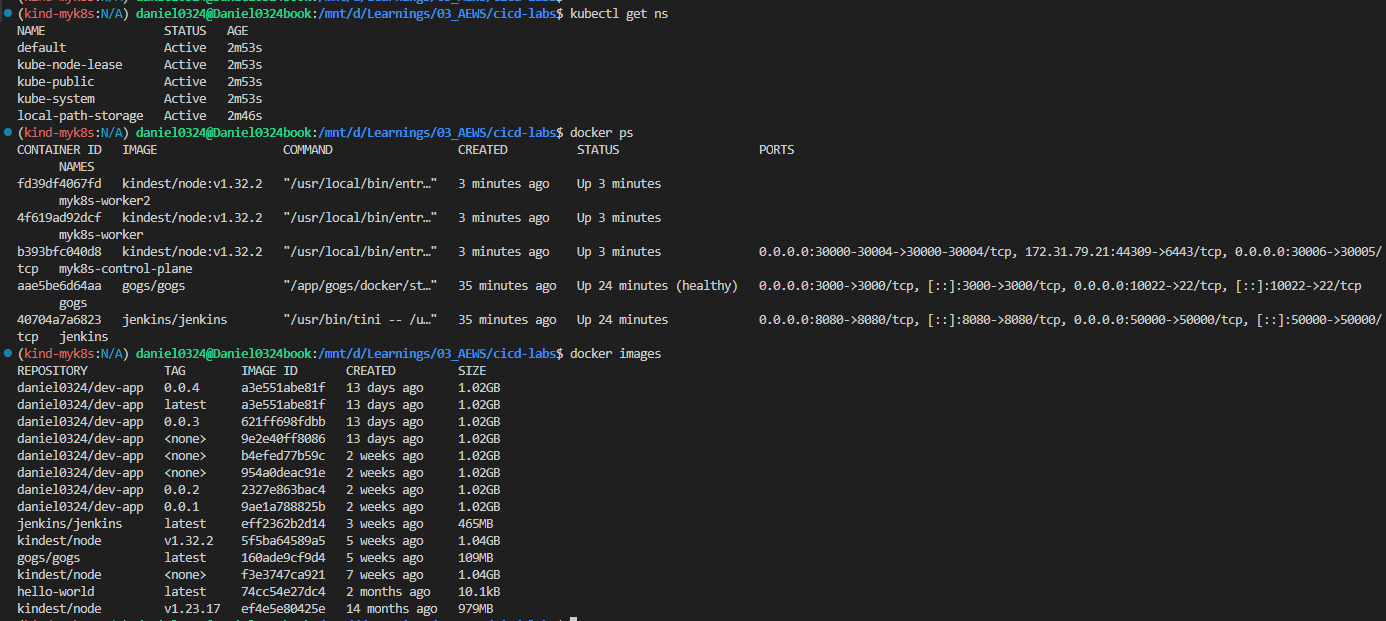This screenshot has width=1386, height=621.
Task: Select tag 0.0.3 of dev-app
Action: (x=181, y=422)
